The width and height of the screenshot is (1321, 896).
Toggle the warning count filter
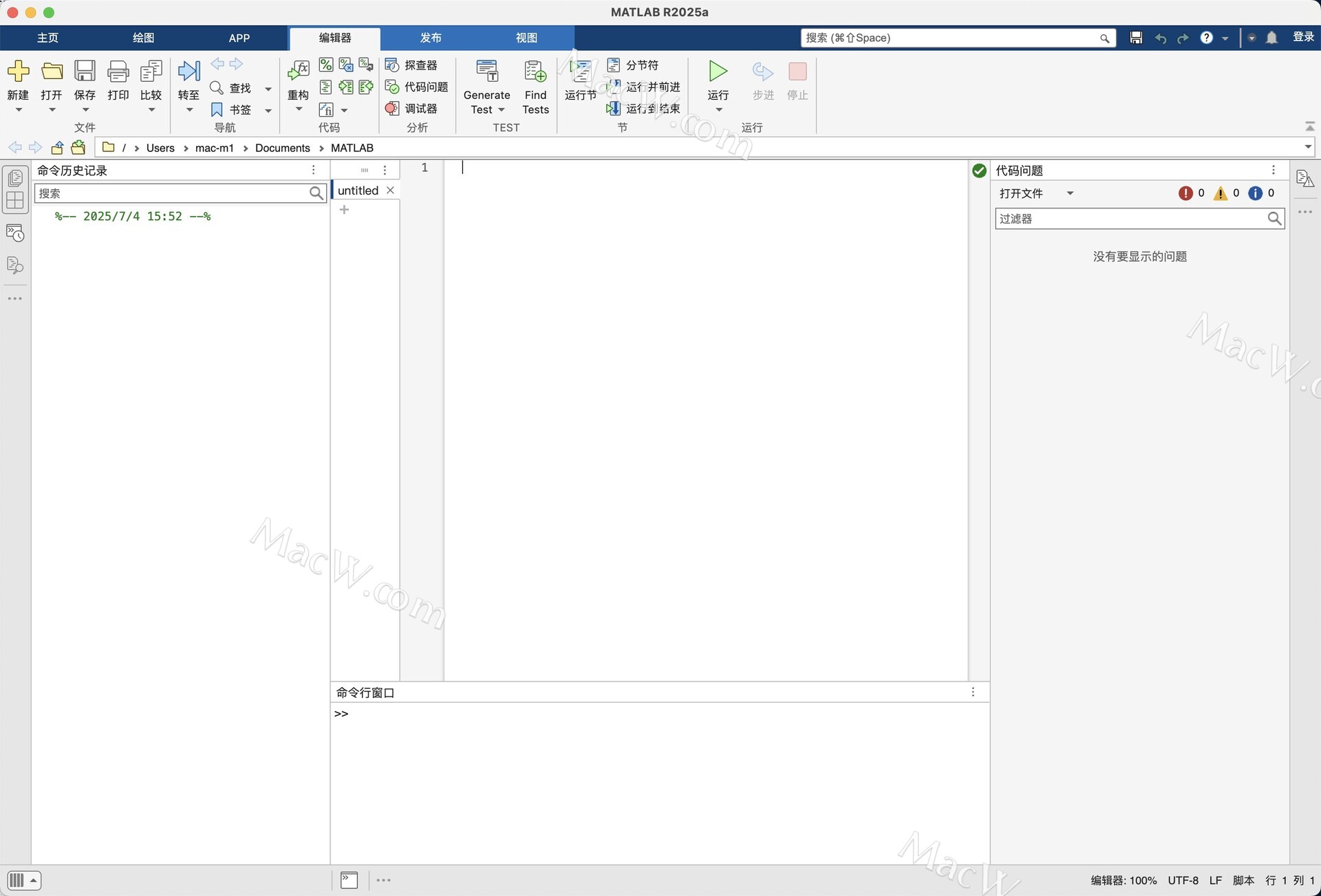point(1221,193)
